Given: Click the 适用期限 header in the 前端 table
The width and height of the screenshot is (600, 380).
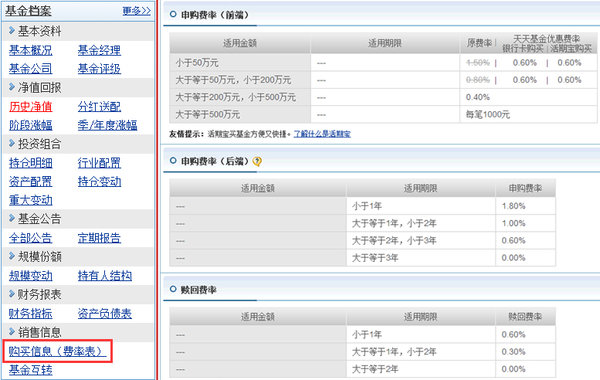Looking at the screenshot, I should point(385,43).
